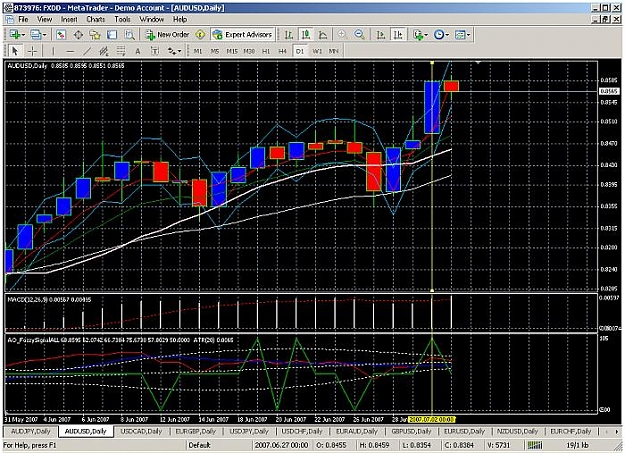625x453 pixels.
Task: Click the connection status bars icon
Action: (535, 445)
